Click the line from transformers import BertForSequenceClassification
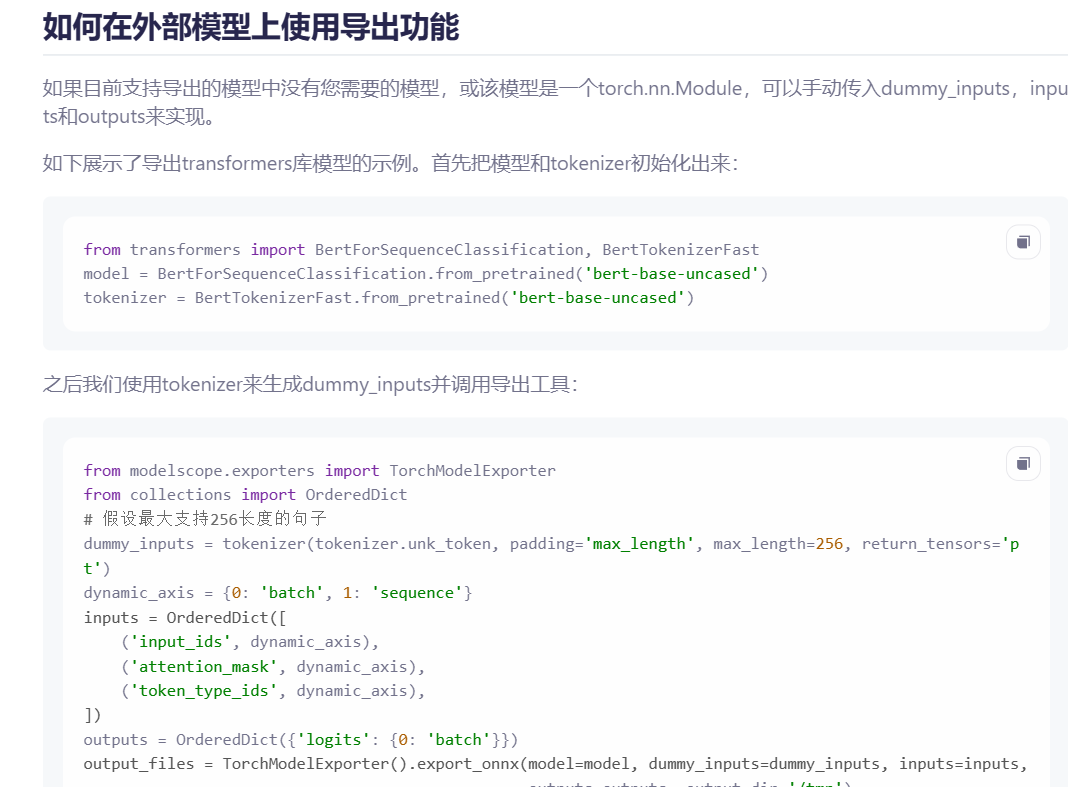This screenshot has width=1068, height=787. 421,249
